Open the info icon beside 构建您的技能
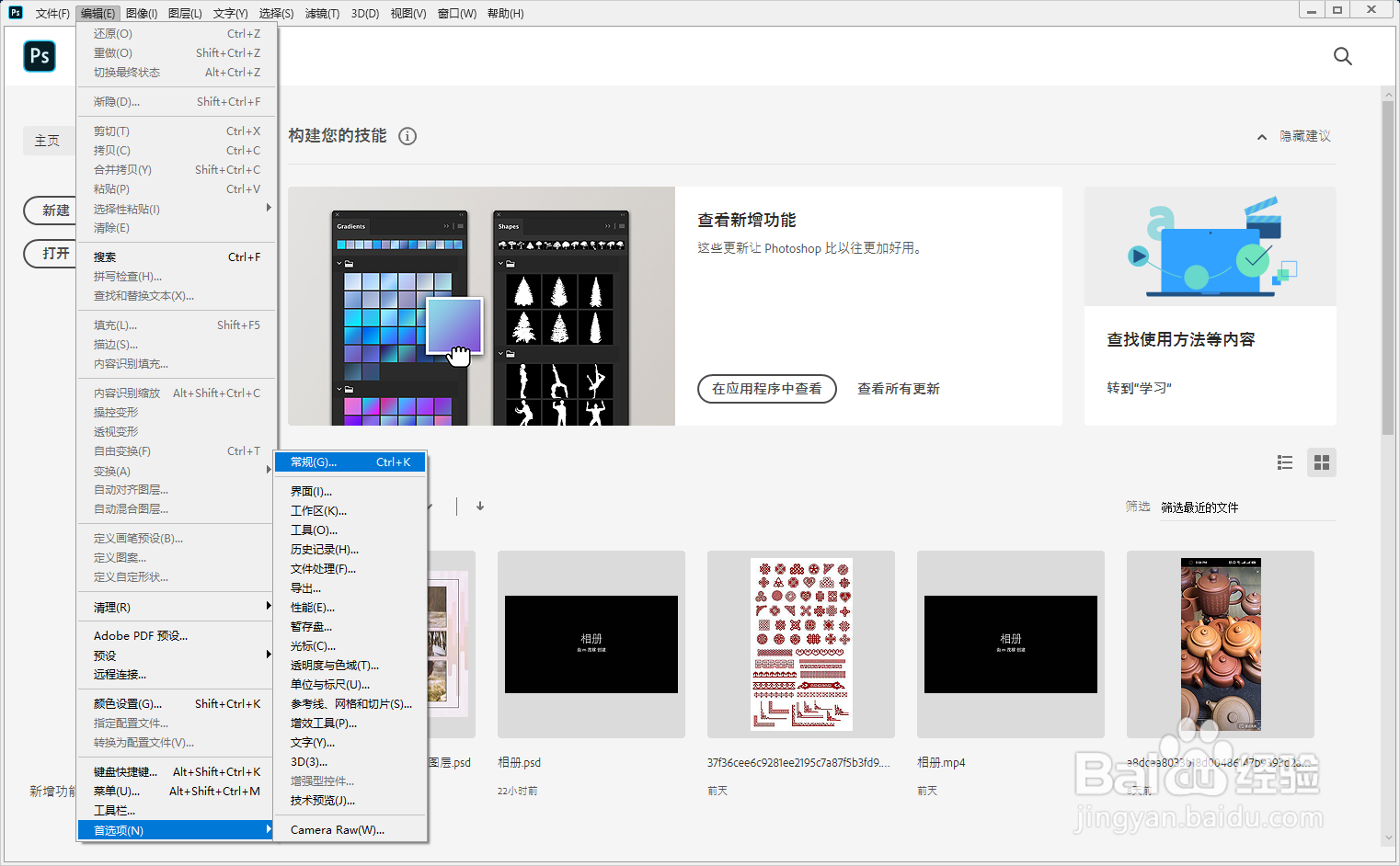 tap(407, 136)
